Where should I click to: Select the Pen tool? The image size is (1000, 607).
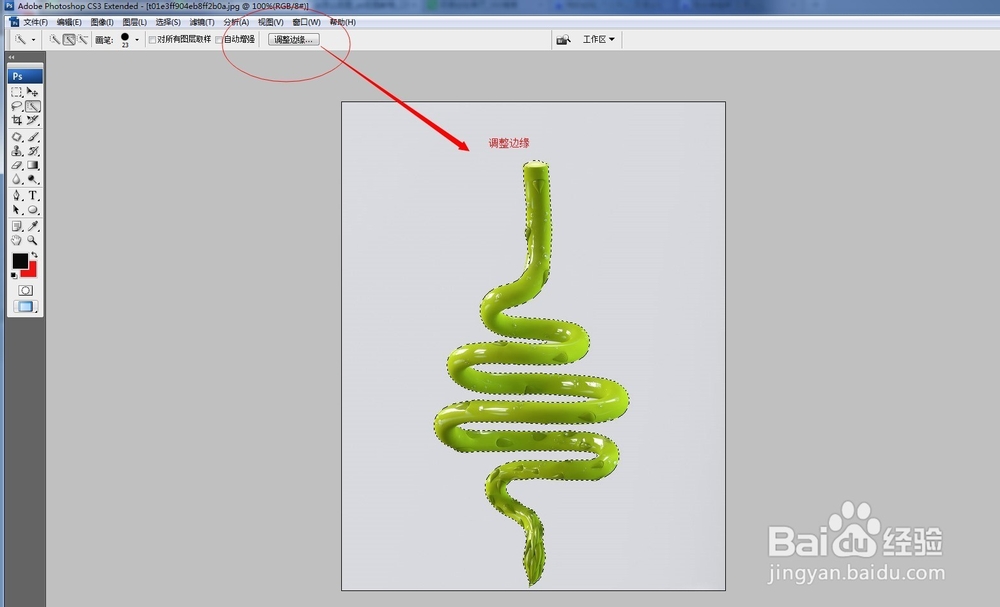pos(17,196)
